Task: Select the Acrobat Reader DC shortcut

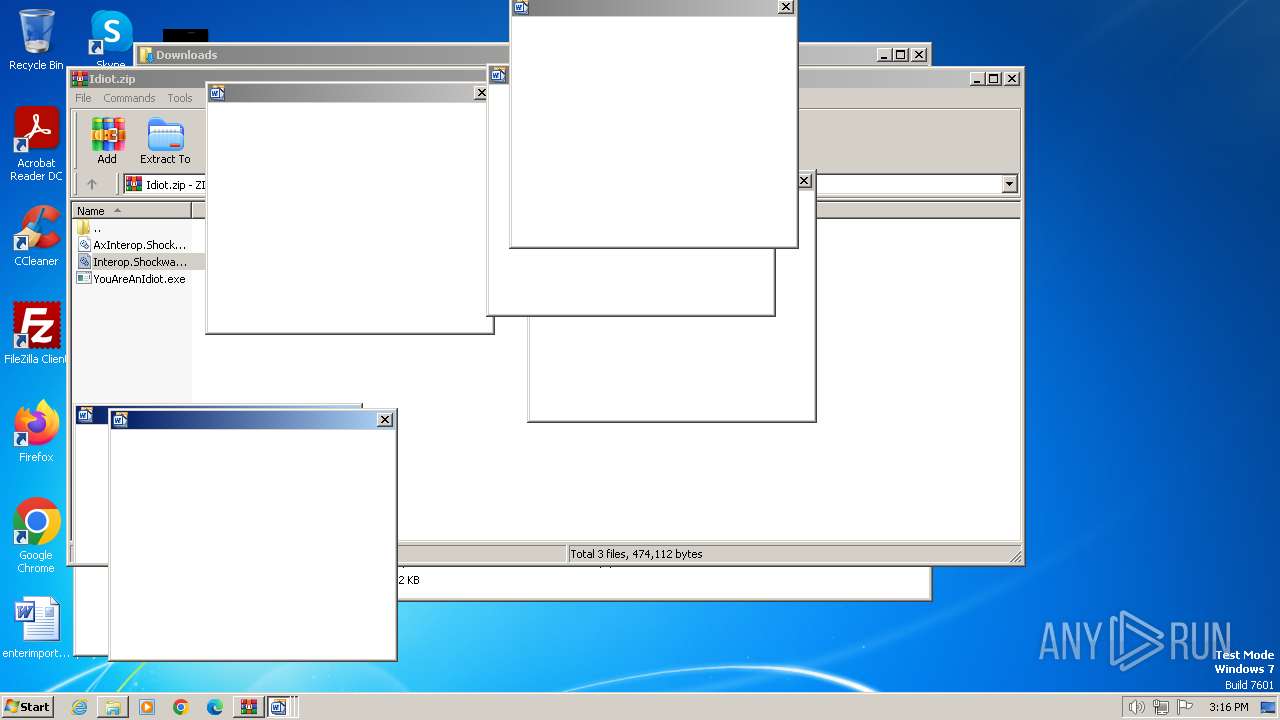Action: pos(36,145)
